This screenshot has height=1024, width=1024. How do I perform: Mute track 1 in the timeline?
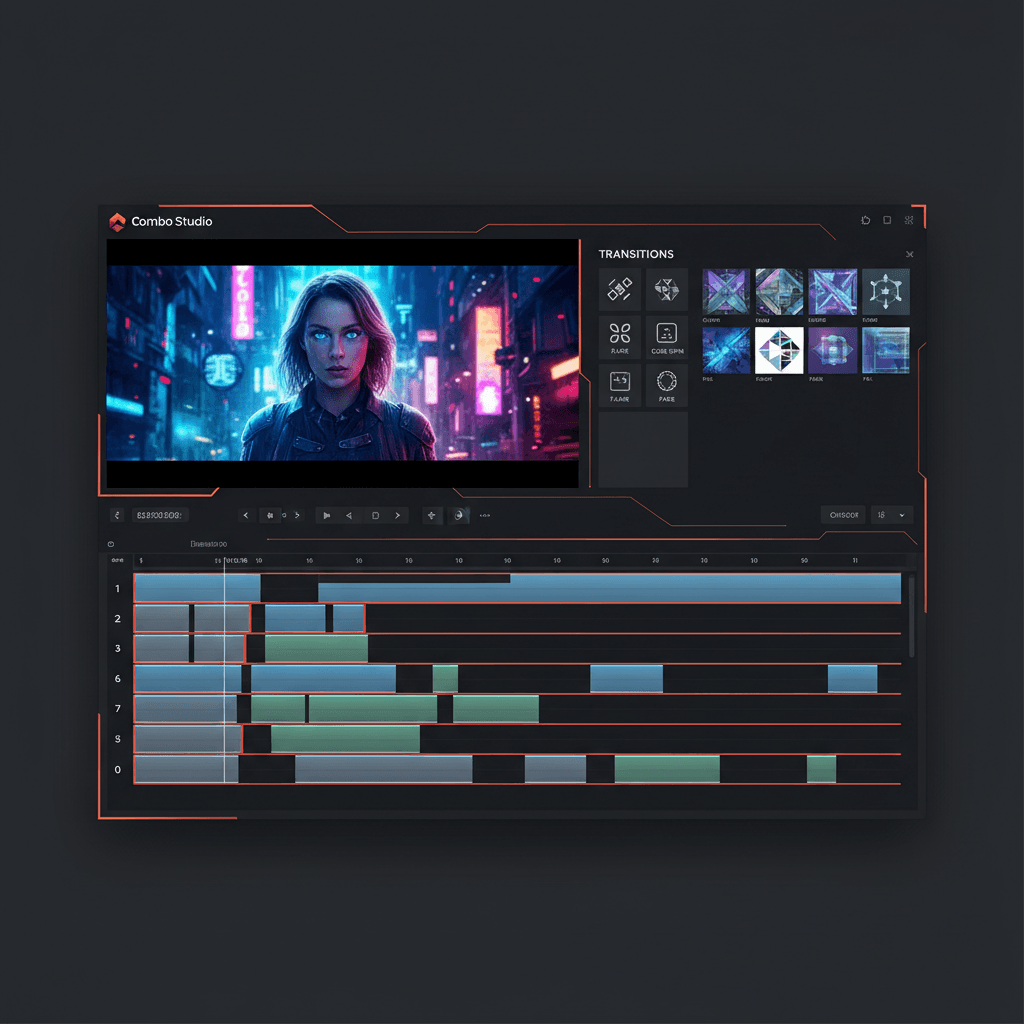click(117, 588)
